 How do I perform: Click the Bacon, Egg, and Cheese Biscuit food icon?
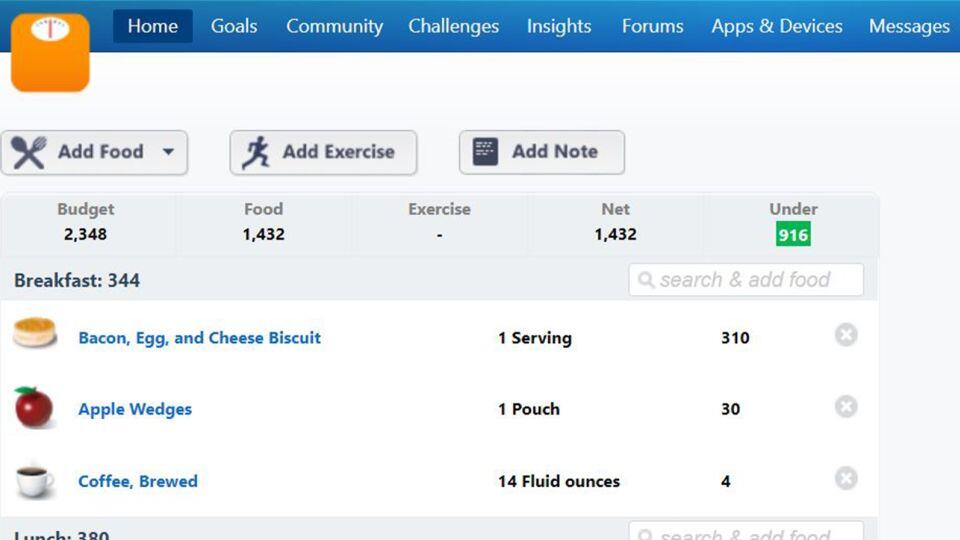coord(35,333)
